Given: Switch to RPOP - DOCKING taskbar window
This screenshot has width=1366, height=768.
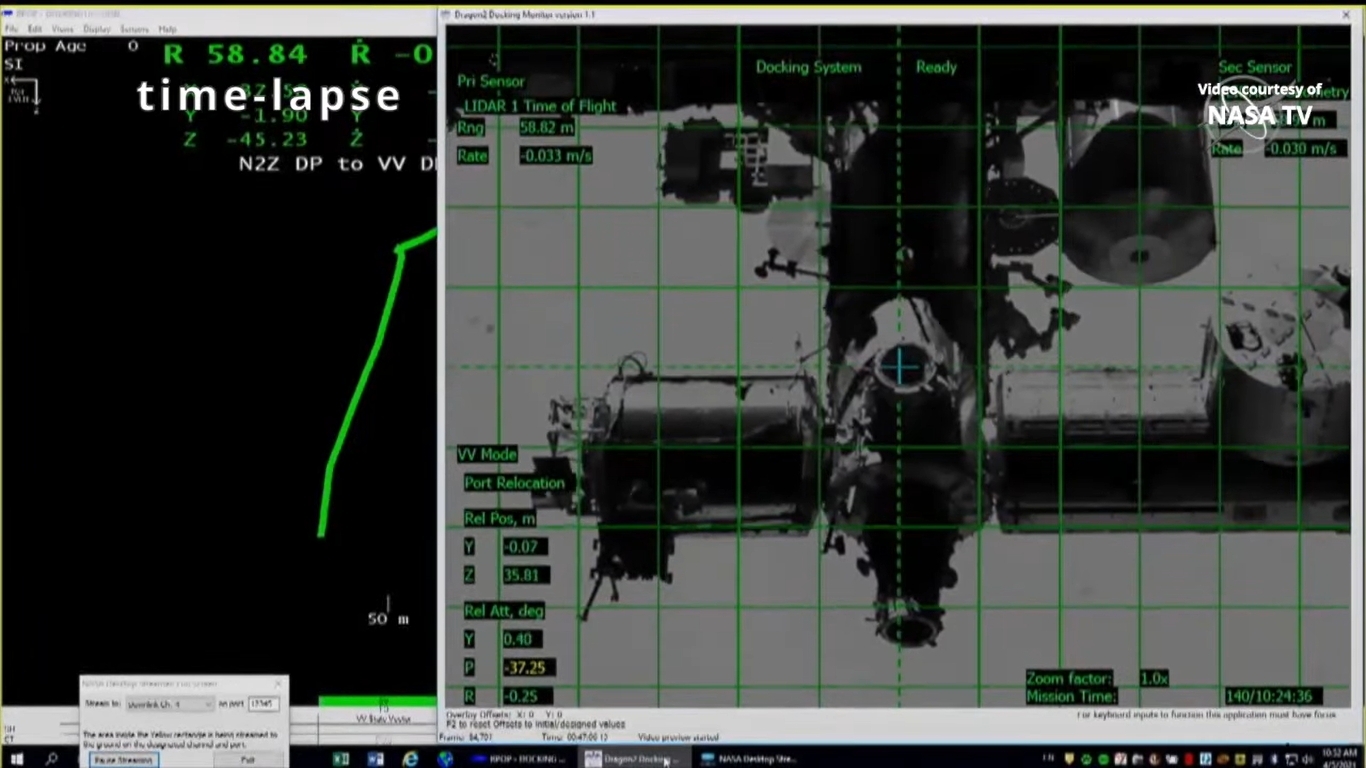Looking at the screenshot, I should [519, 759].
